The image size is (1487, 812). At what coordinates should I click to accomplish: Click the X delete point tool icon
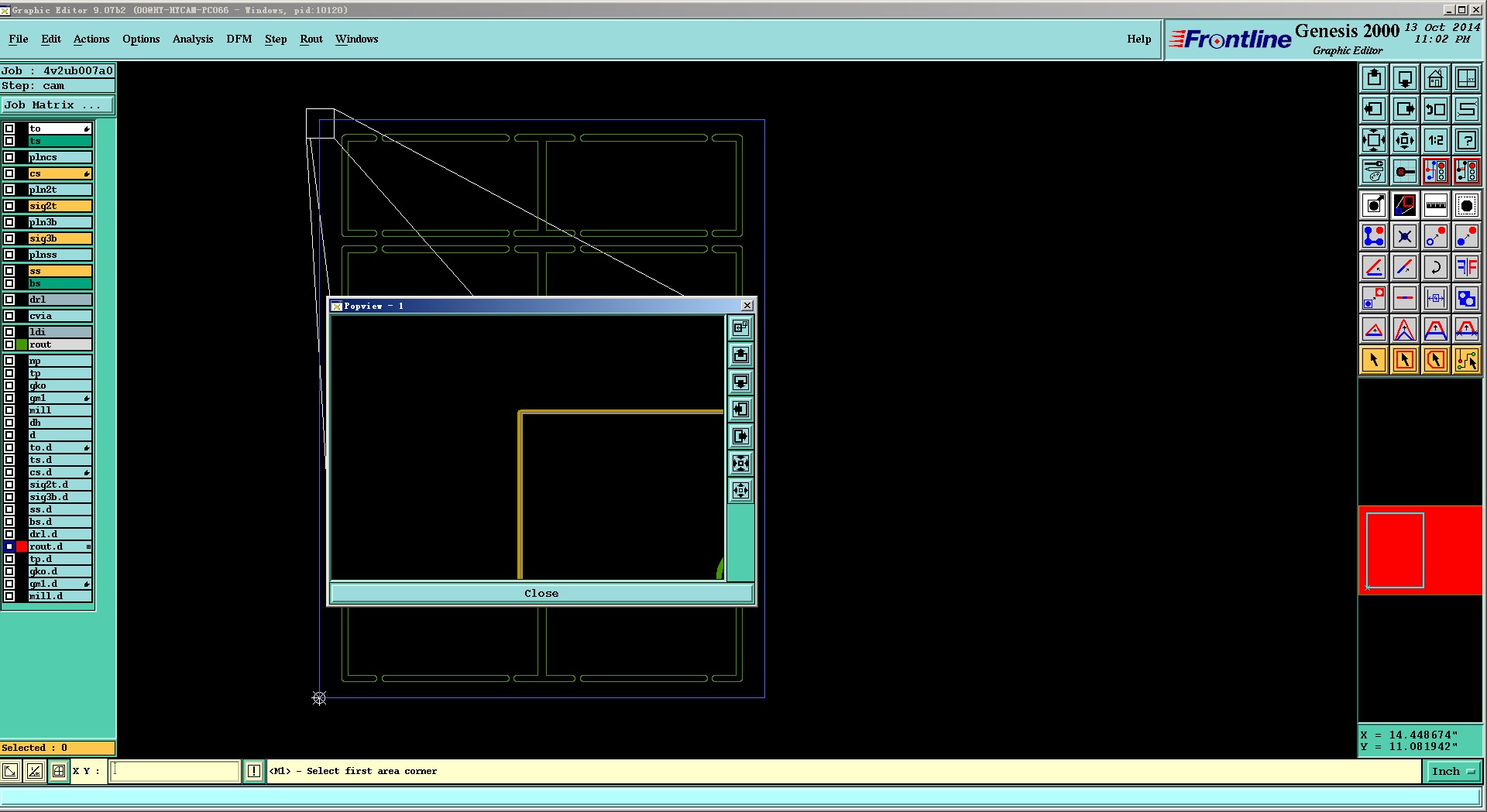point(1405,236)
